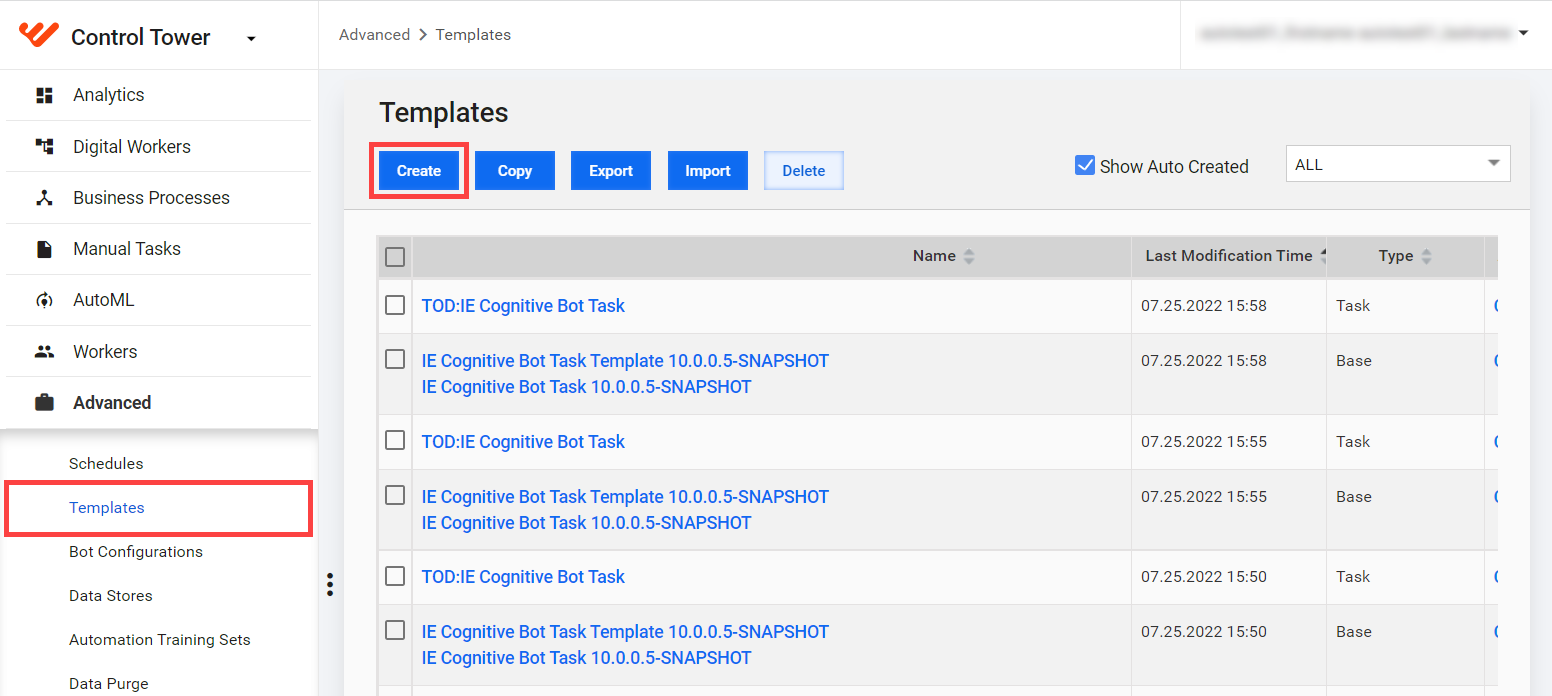The image size is (1552, 696).
Task: Click the Analytics dashboard icon
Action: tap(44, 95)
